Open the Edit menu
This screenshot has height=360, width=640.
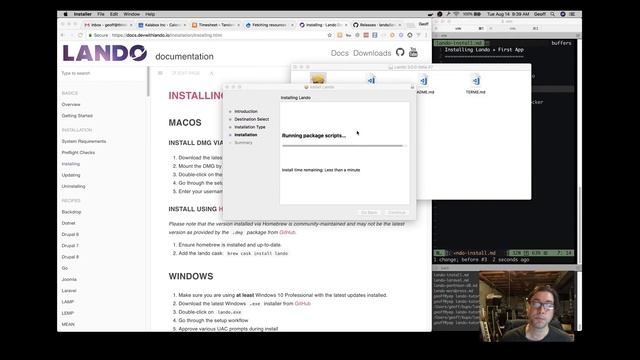pos(114,14)
